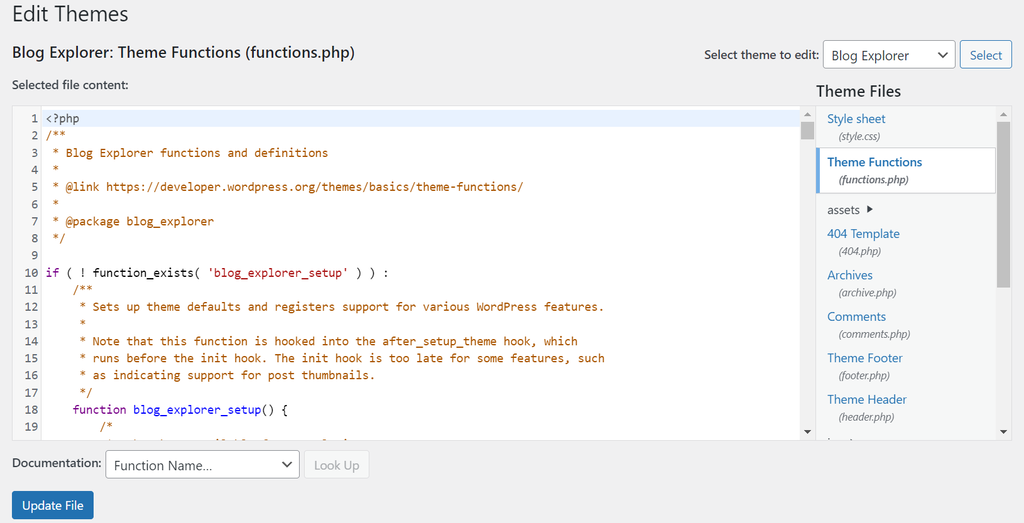
Task: Open the Theme Footer file
Action: 864,358
